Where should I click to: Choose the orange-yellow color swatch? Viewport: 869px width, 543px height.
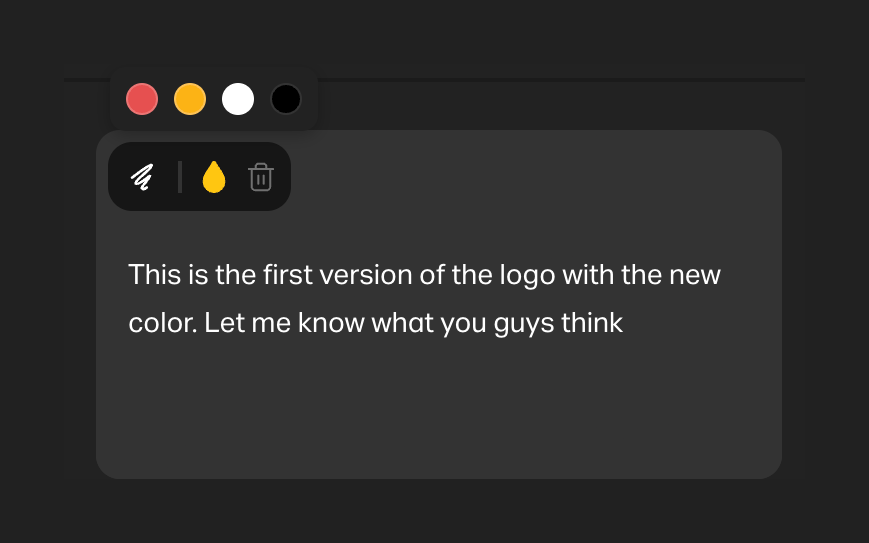click(190, 100)
